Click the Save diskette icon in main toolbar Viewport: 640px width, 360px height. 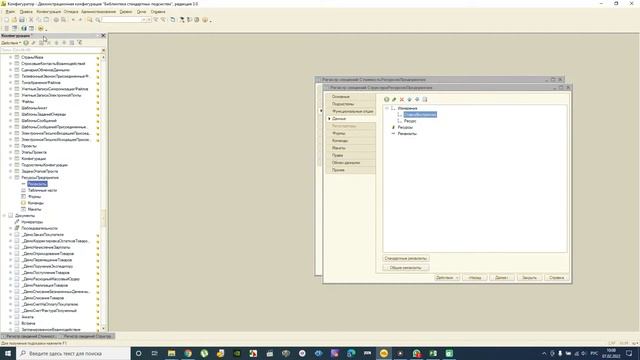click(22, 20)
